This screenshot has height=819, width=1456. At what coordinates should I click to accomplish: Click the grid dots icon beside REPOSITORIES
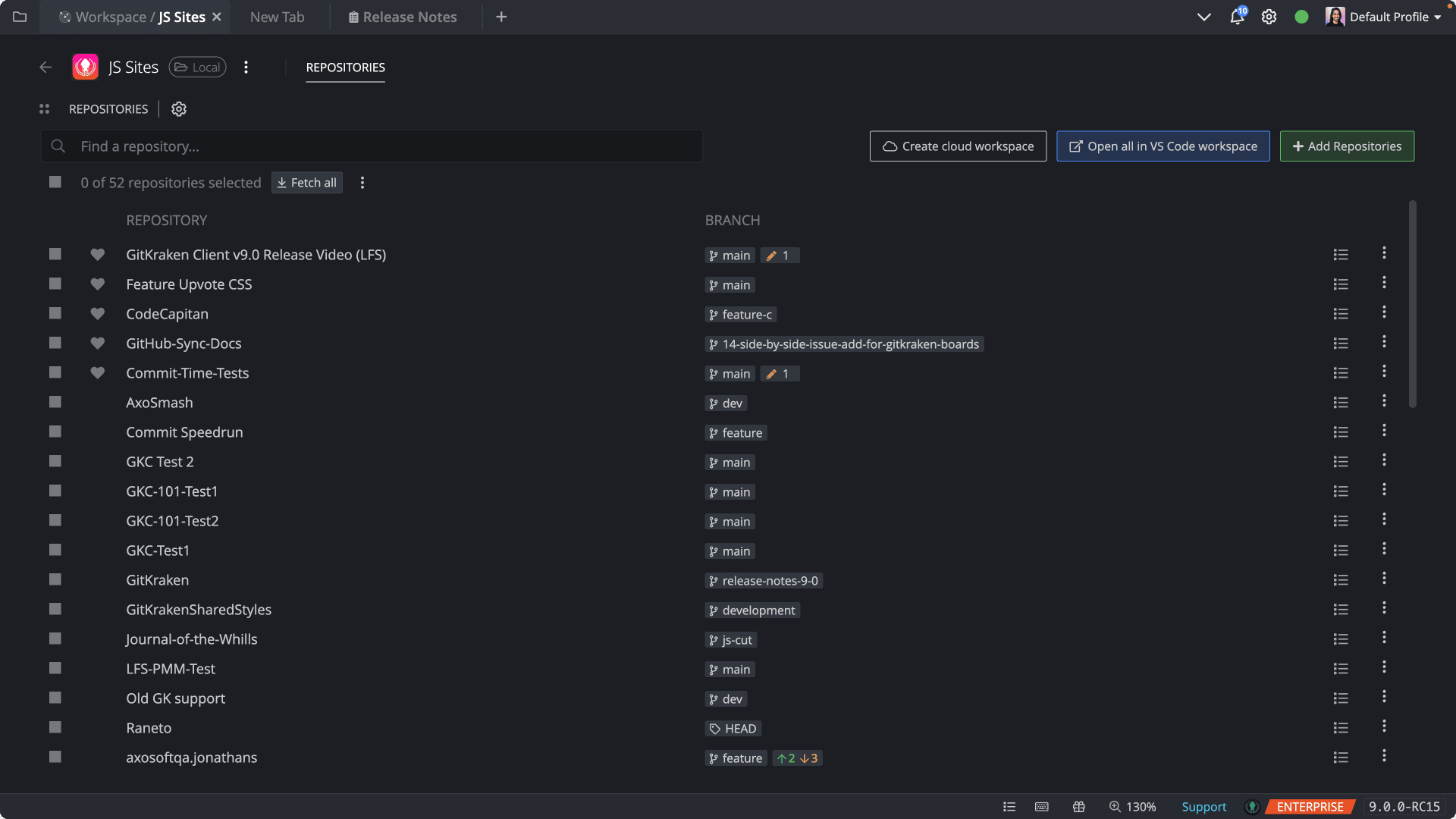(44, 109)
